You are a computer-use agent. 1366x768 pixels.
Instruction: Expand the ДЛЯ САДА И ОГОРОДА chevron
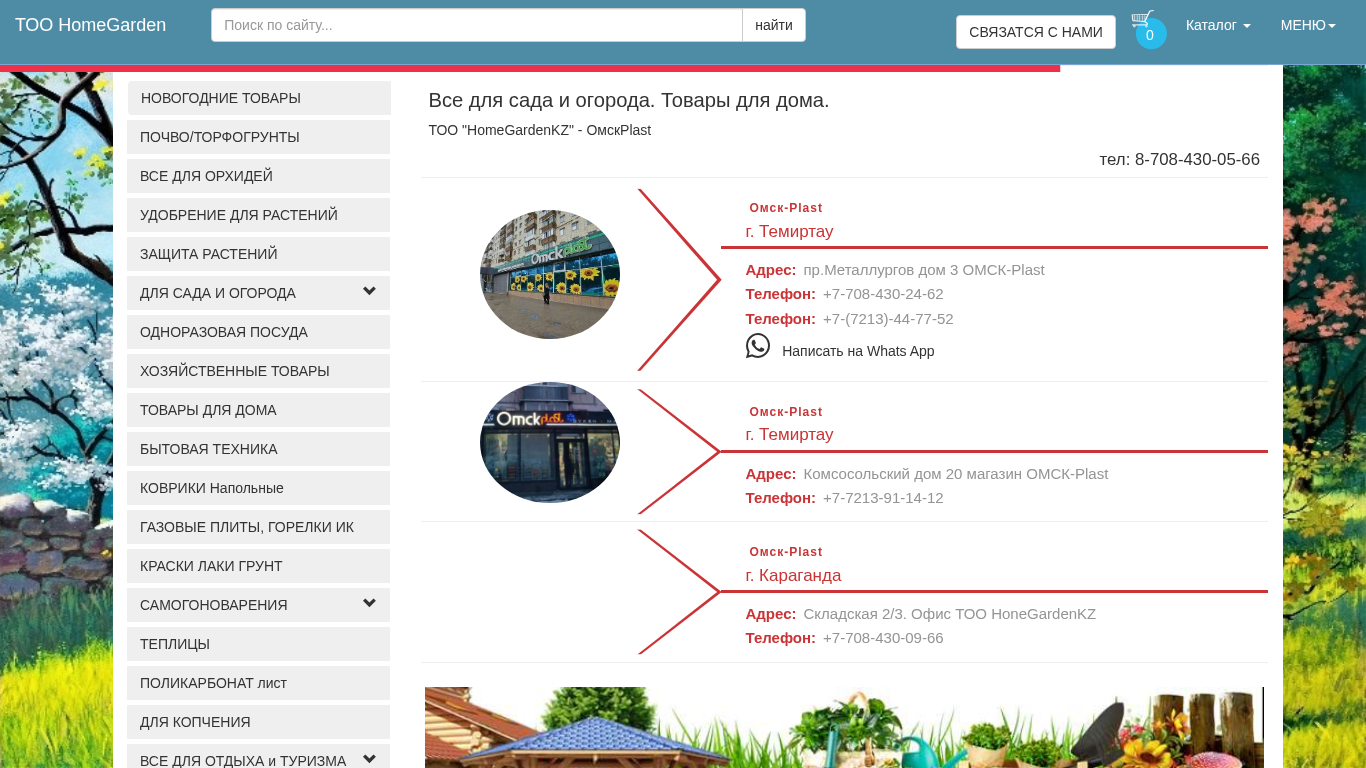369,292
